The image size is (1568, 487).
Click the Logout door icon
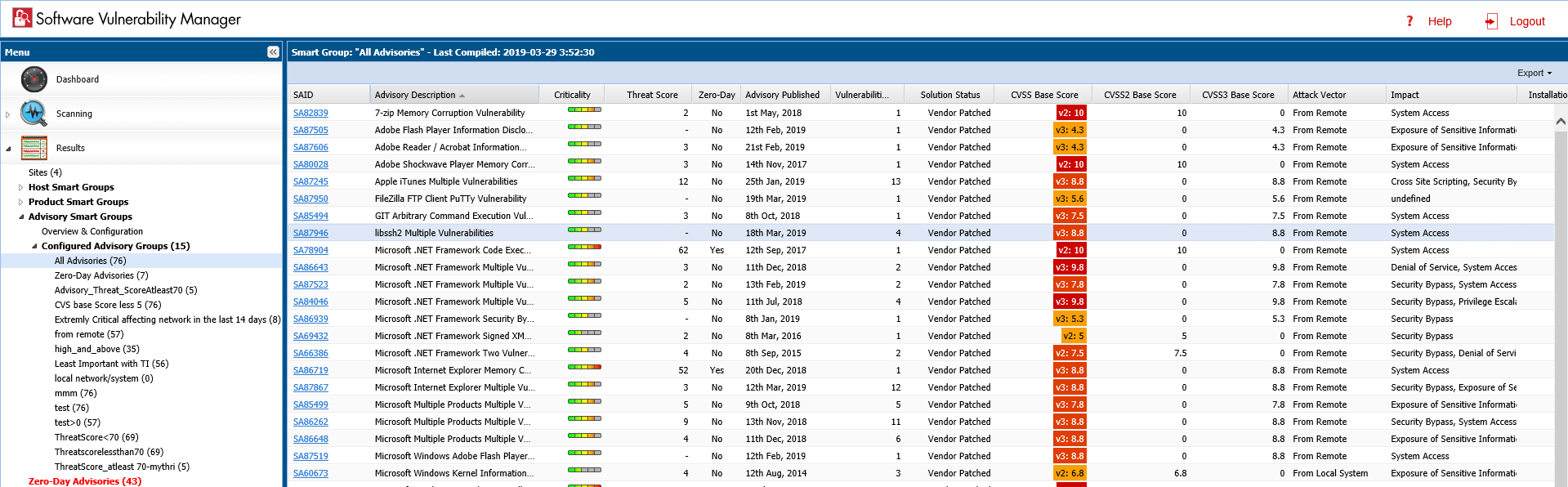point(1491,21)
